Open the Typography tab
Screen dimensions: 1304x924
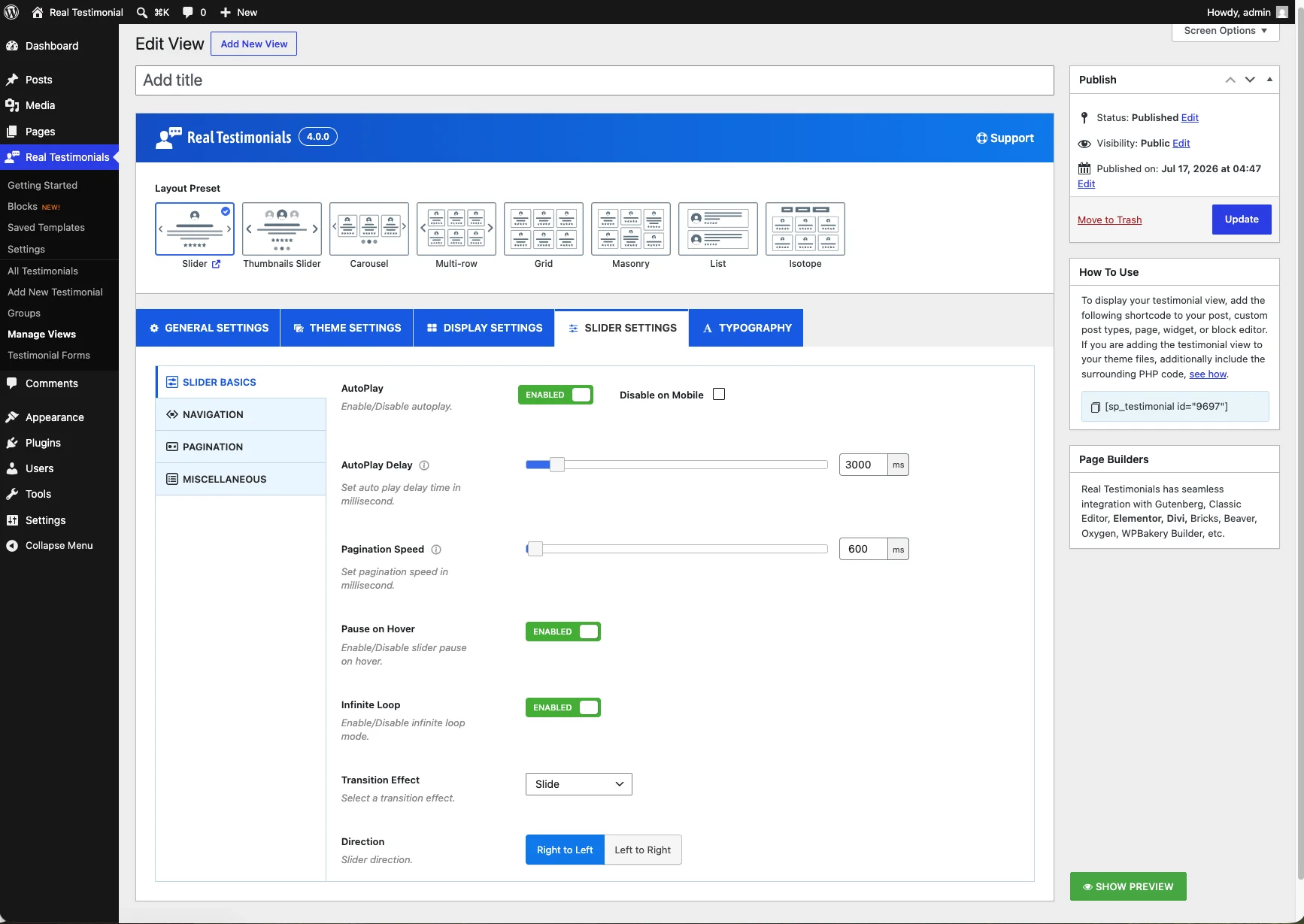click(x=746, y=328)
